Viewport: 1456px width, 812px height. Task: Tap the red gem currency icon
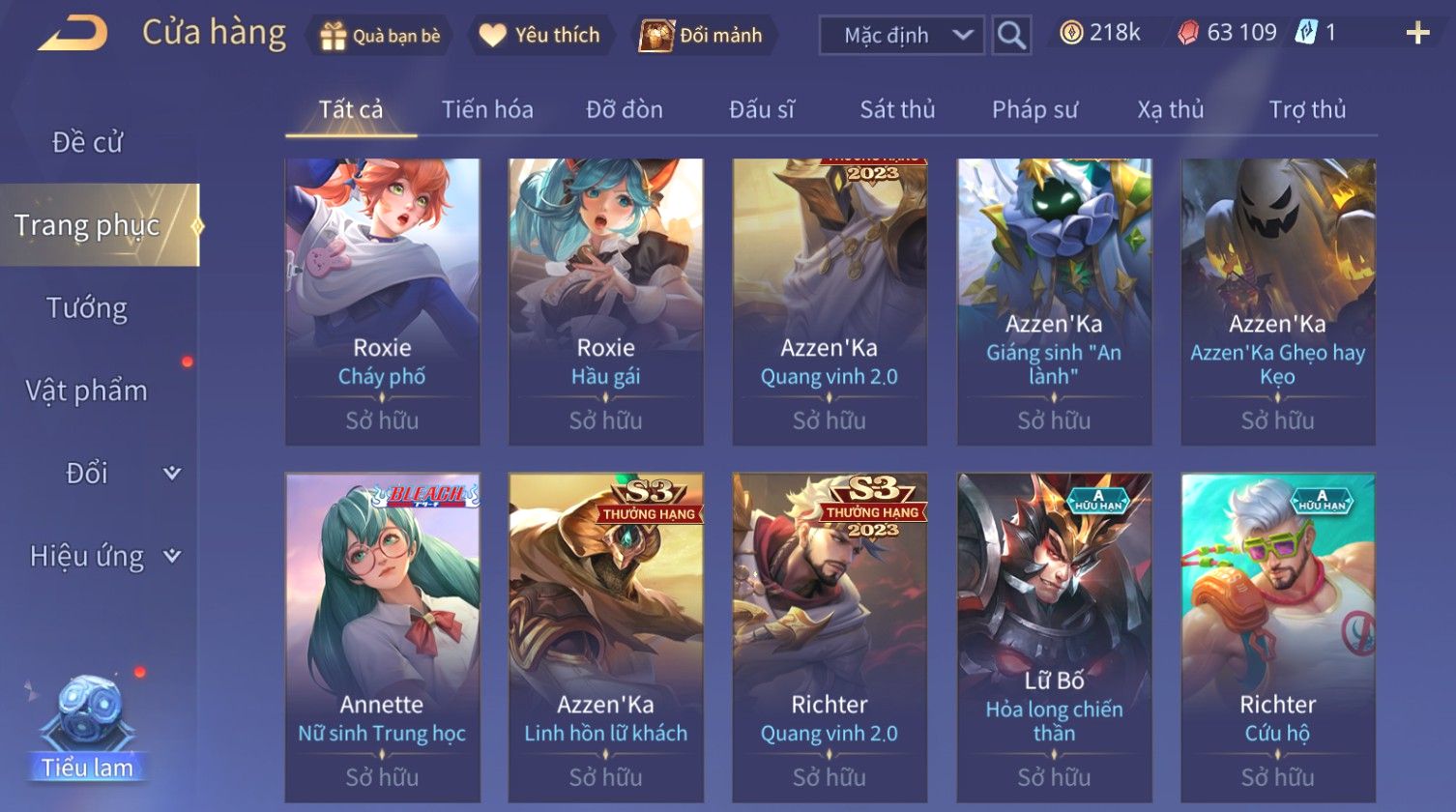pos(1187,34)
